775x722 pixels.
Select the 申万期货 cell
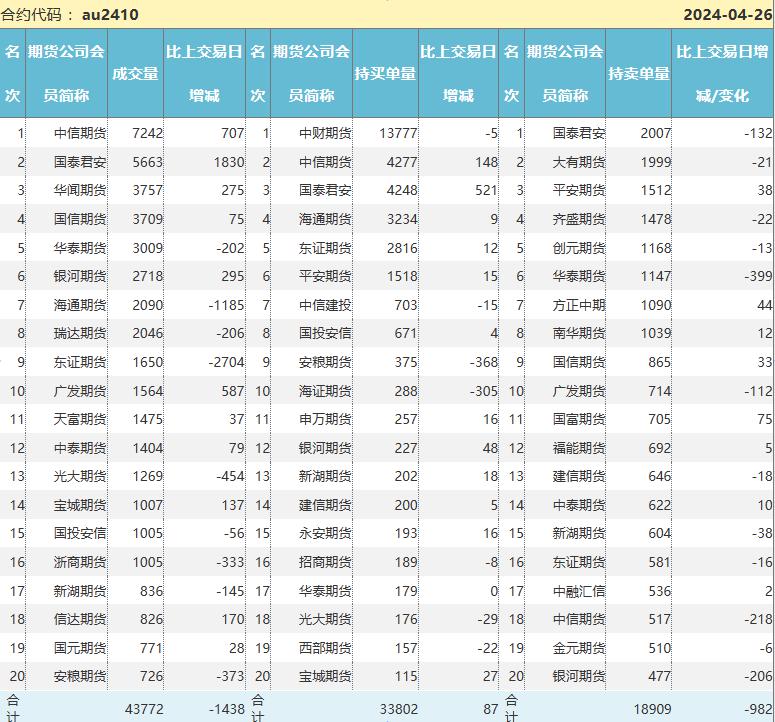tap(325, 420)
